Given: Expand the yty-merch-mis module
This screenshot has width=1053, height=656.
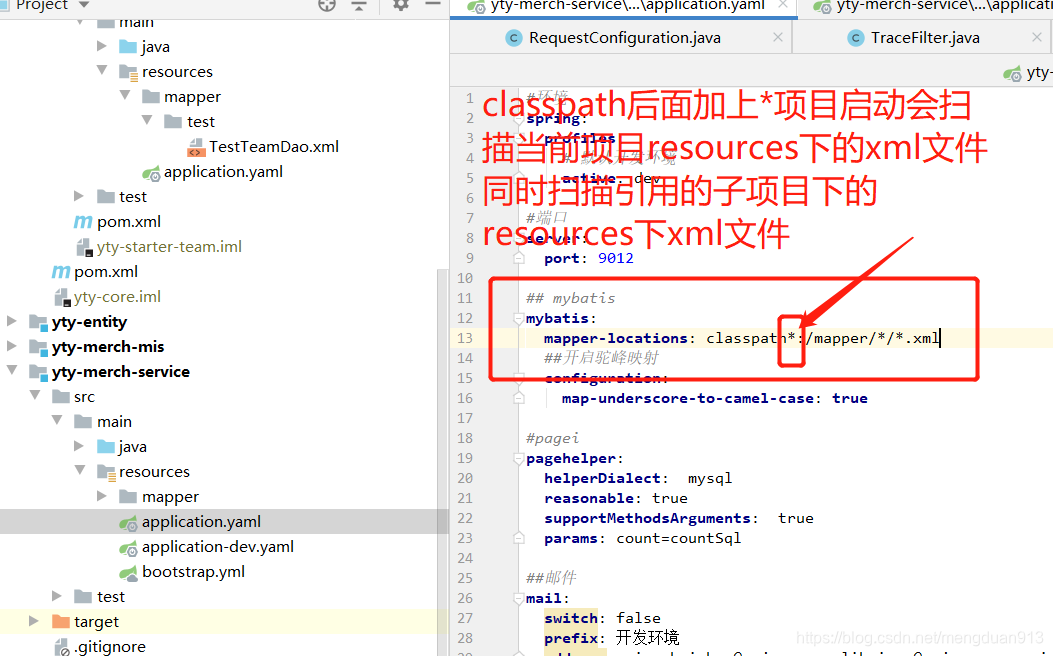Looking at the screenshot, I should pos(11,346).
